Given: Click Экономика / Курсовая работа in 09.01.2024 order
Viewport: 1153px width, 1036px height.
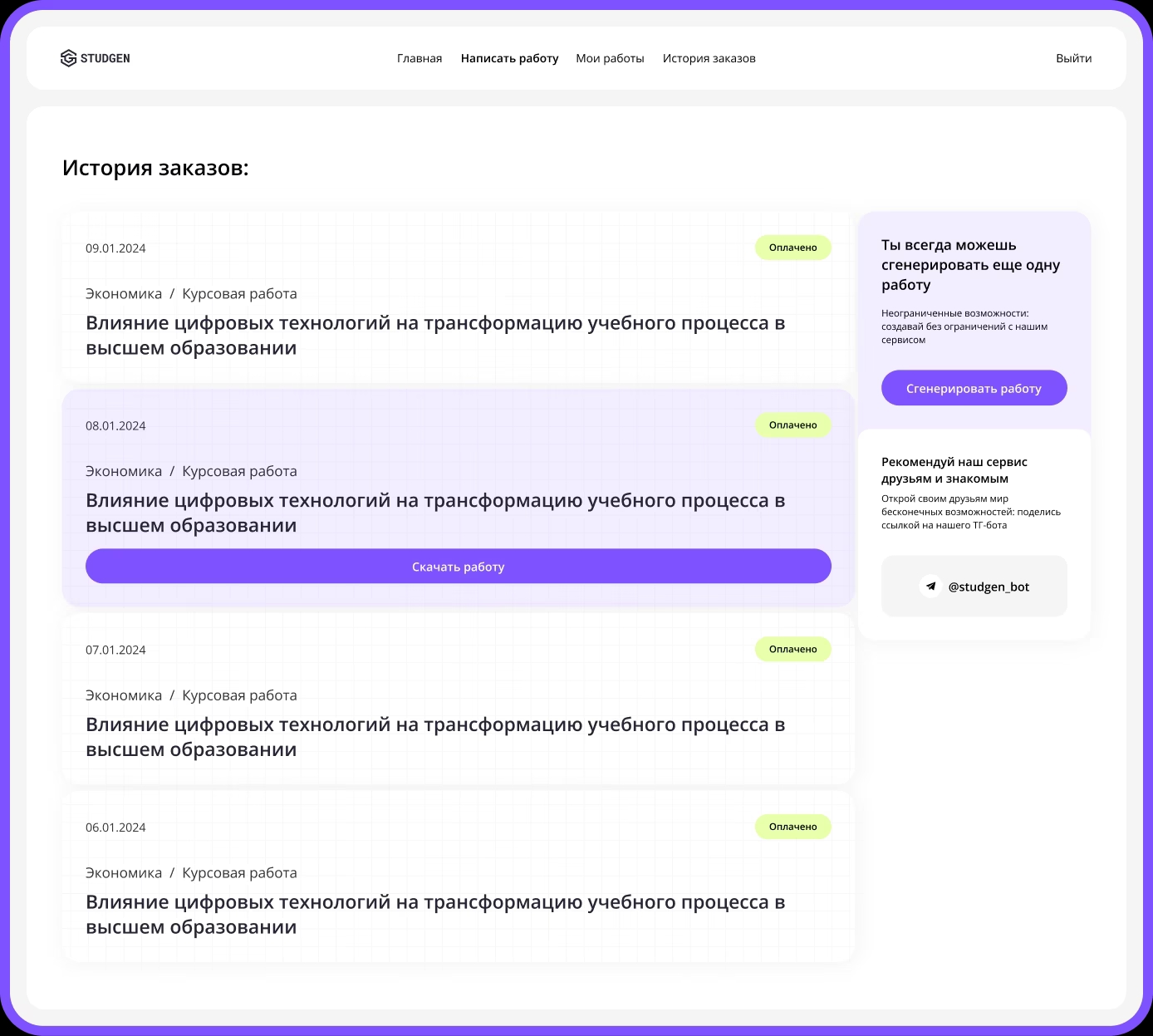Looking at the screenshot, I should coord(191,294).
